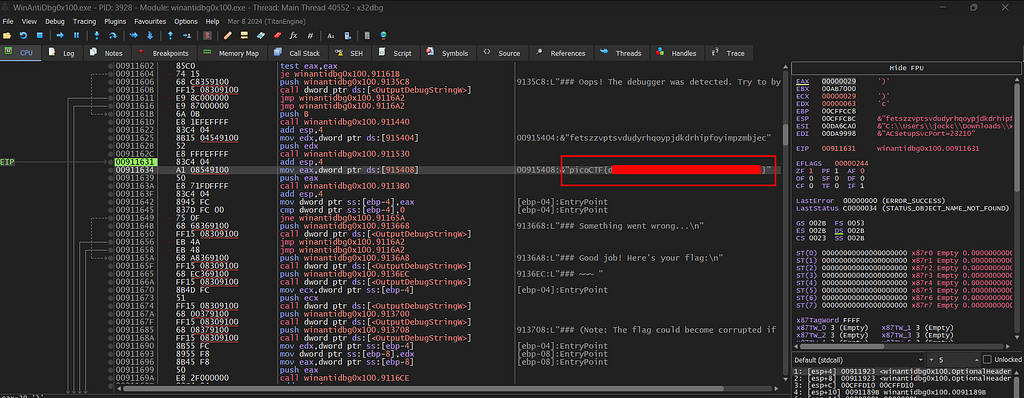Screen dimensions: 1024x398
Task: Switch to the Script tab
Action: [395, 53]
